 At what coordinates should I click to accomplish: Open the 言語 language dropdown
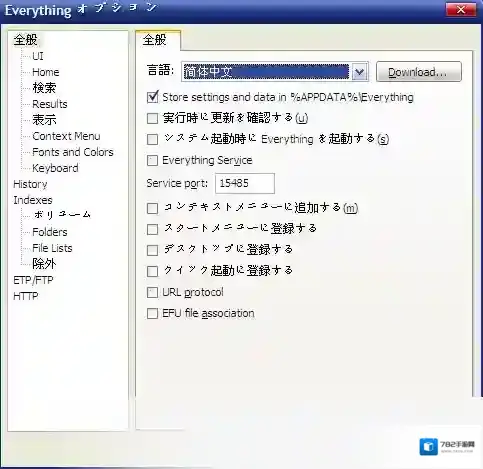pos(275,72)
